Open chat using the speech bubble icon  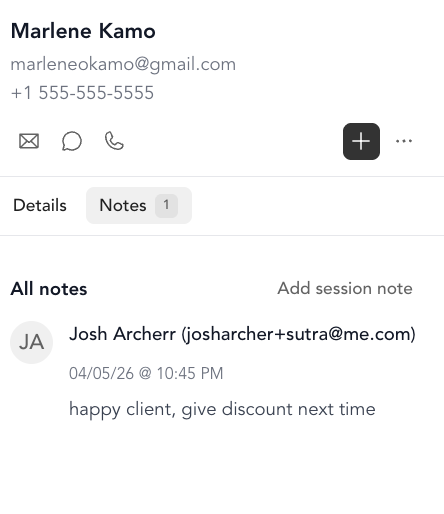click(72, 141)
